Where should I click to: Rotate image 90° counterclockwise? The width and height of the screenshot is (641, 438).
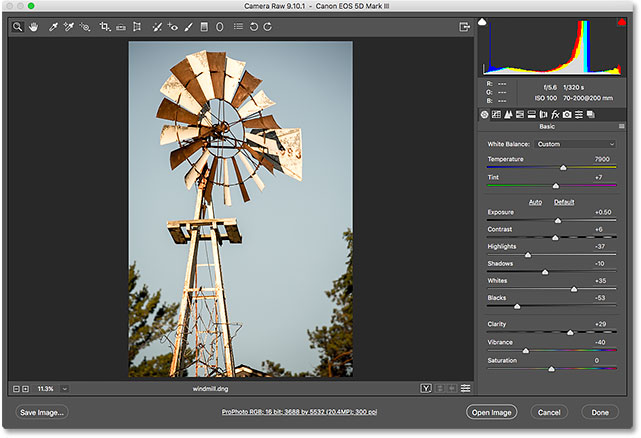253,27
